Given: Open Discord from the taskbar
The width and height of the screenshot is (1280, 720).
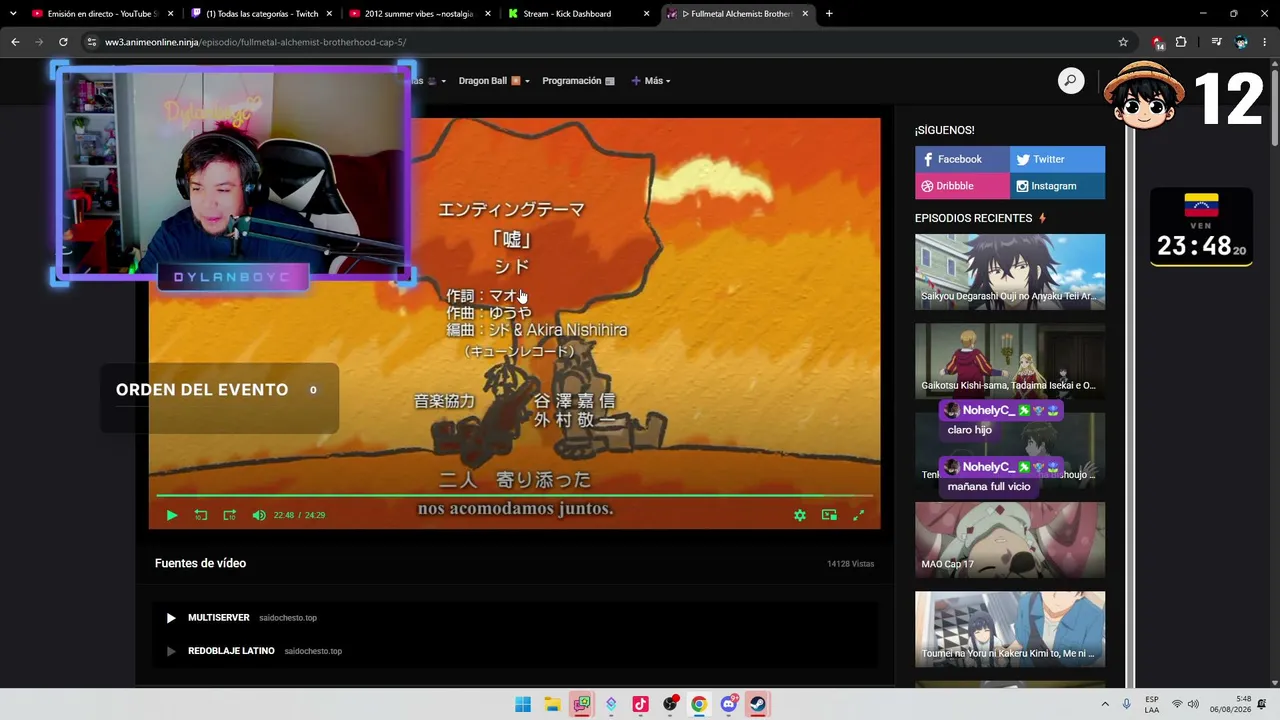Looking at the screenshot, I should coord(729,705).
